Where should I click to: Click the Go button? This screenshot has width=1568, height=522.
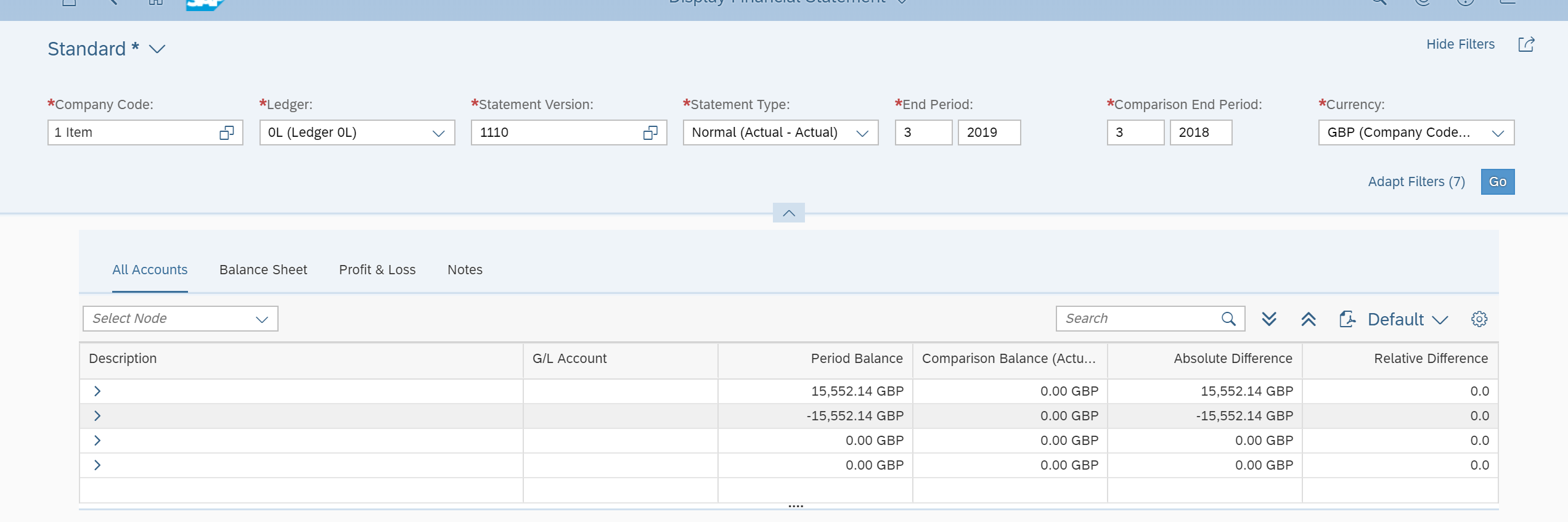pos(1498,182)
